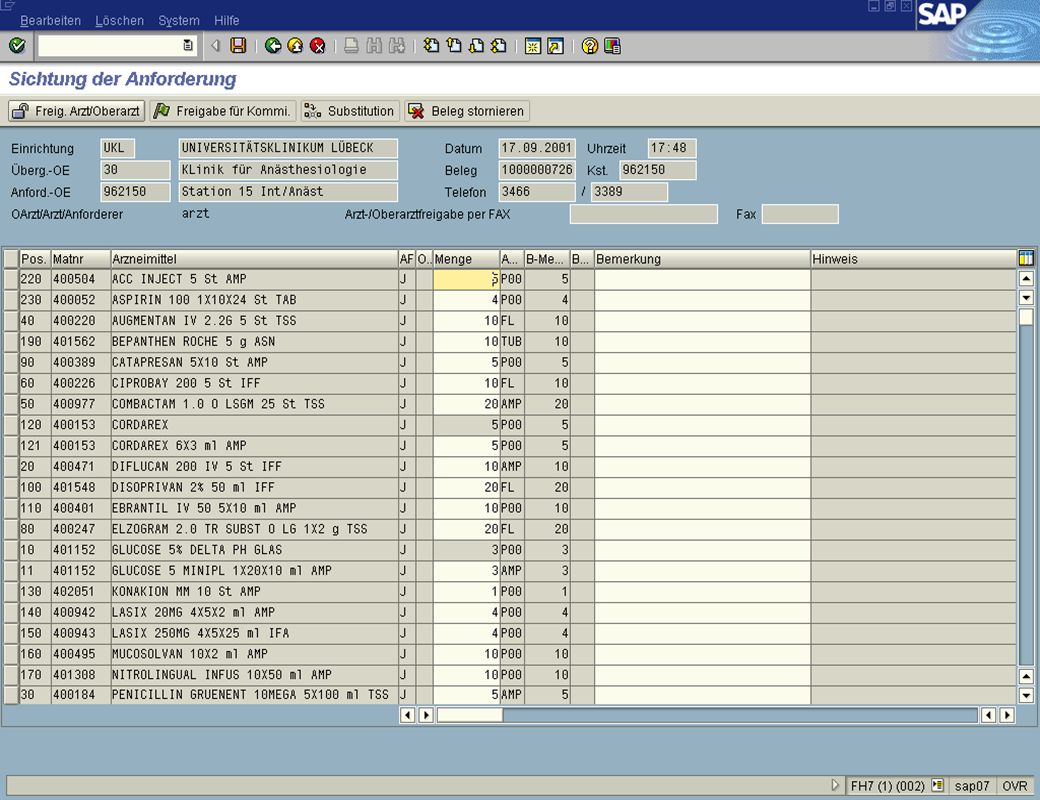Screen dimensions: 1040x800
Task: Select row of AUGMENTAN IV 2.2G
Action: click(11, 321)
